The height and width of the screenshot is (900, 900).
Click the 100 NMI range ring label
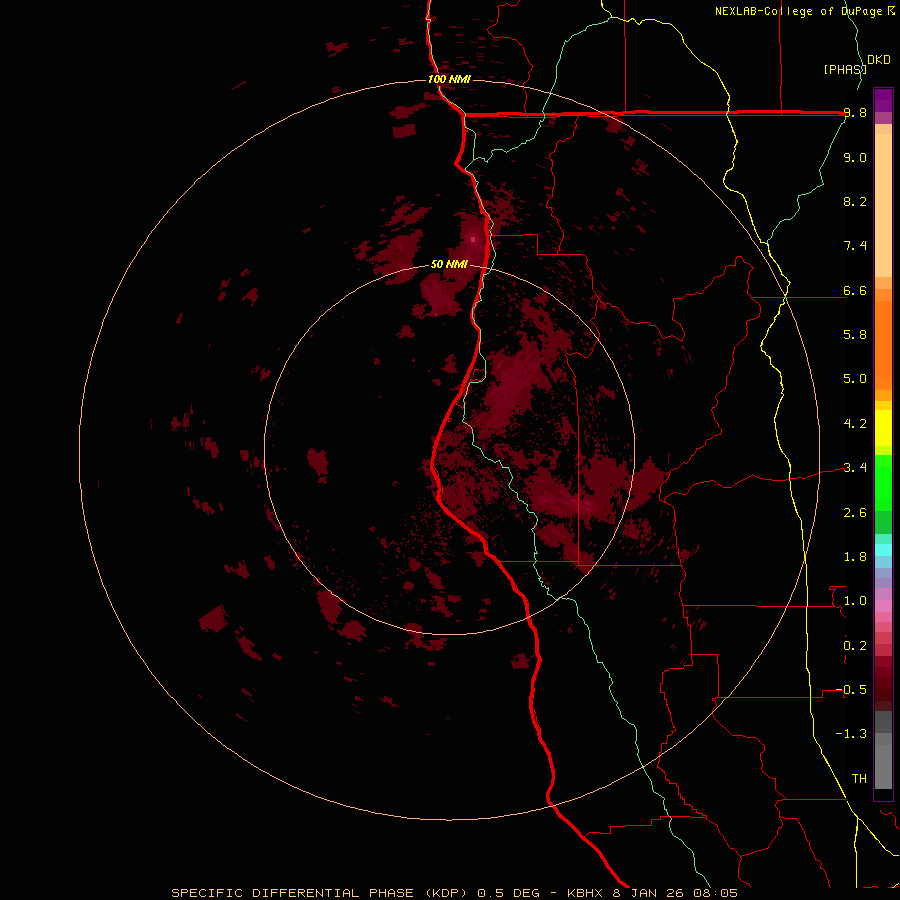coord(449,79)
